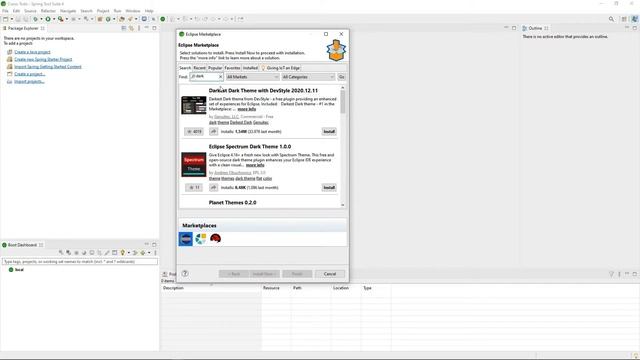Click Create new Spring Starter Project link
The height and width of the screenshot is (360, 640).
pos(43,59)
